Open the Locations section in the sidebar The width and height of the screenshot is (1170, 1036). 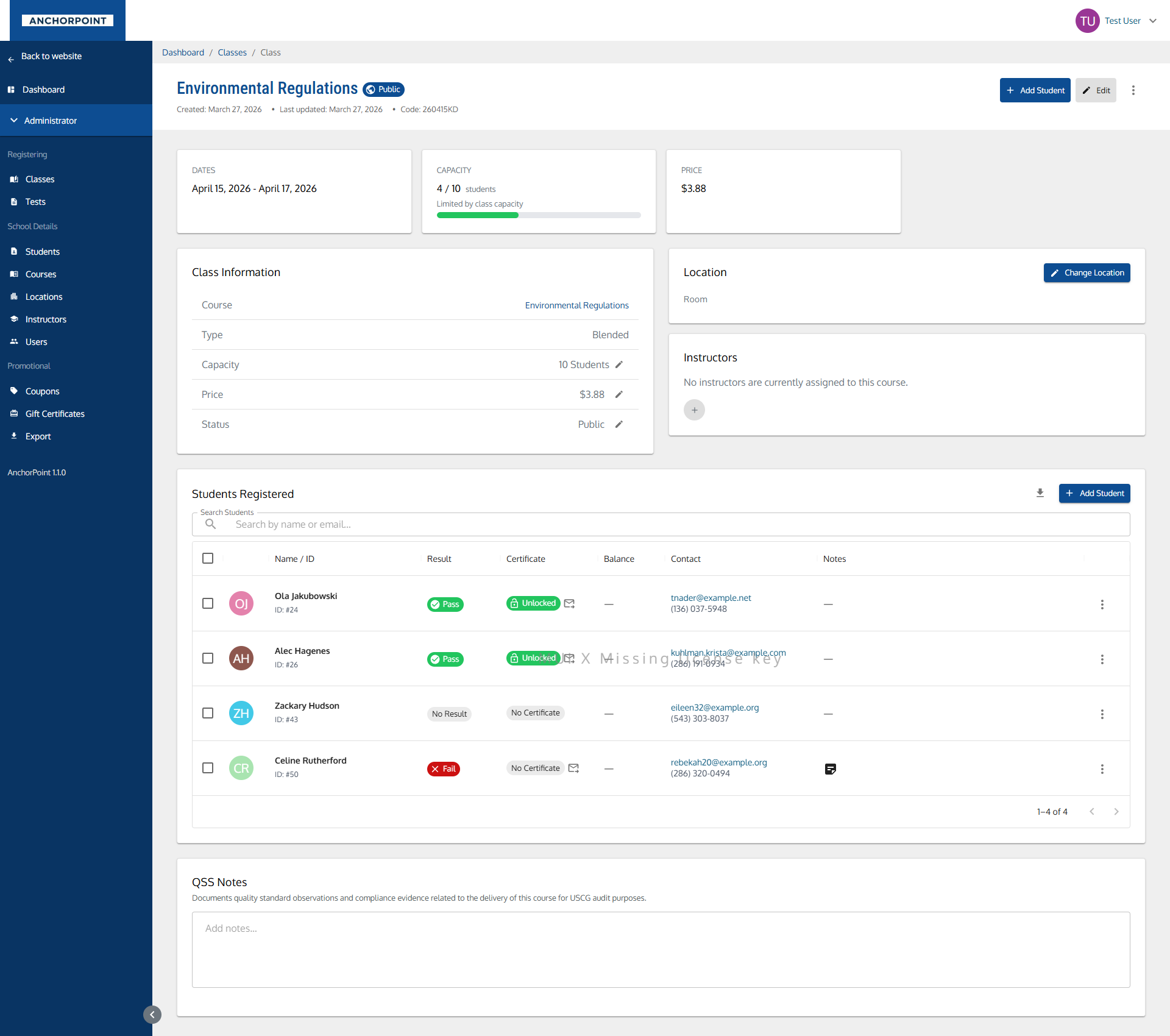[x=43, y=297]
